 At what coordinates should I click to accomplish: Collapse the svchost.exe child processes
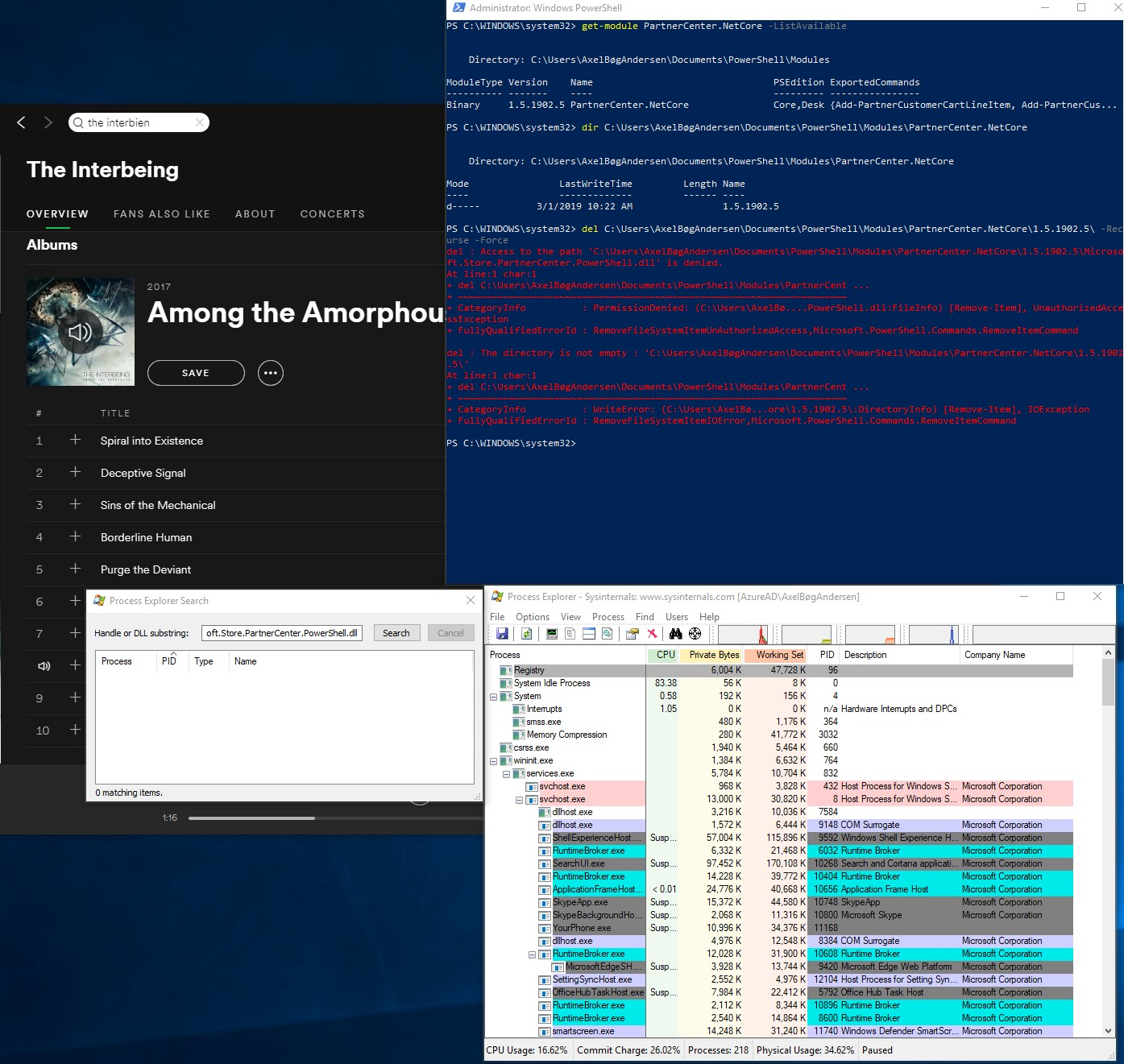(520, 799)
